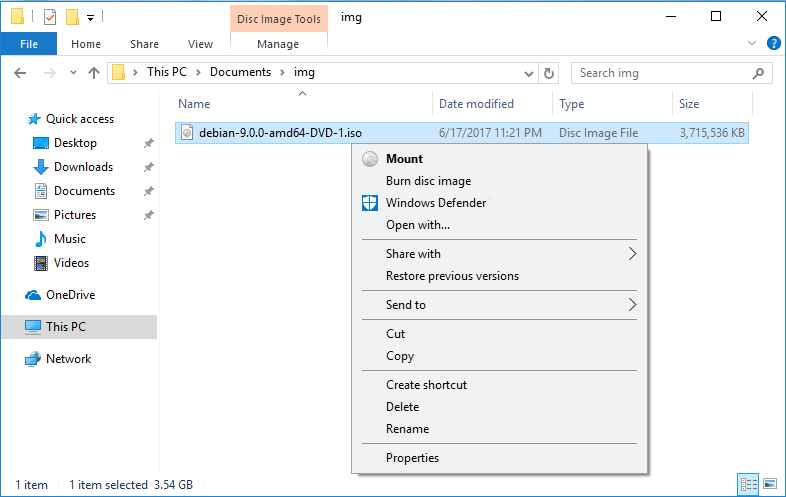The image size is (786, 497).
Task: Click the refresh icon beside address bar
Action: click(549, 73)
